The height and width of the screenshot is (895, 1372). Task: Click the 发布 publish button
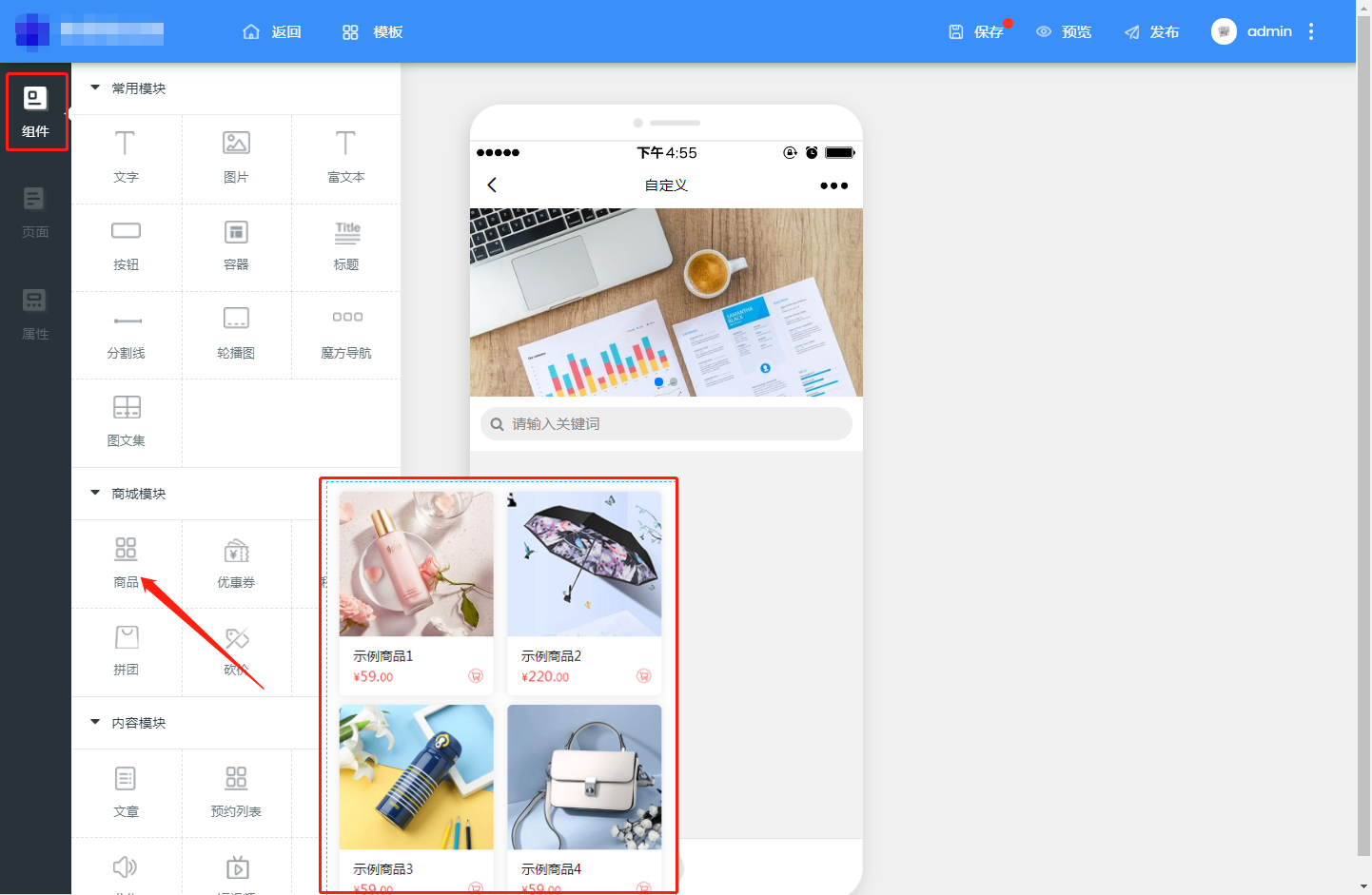[1151, 31]
